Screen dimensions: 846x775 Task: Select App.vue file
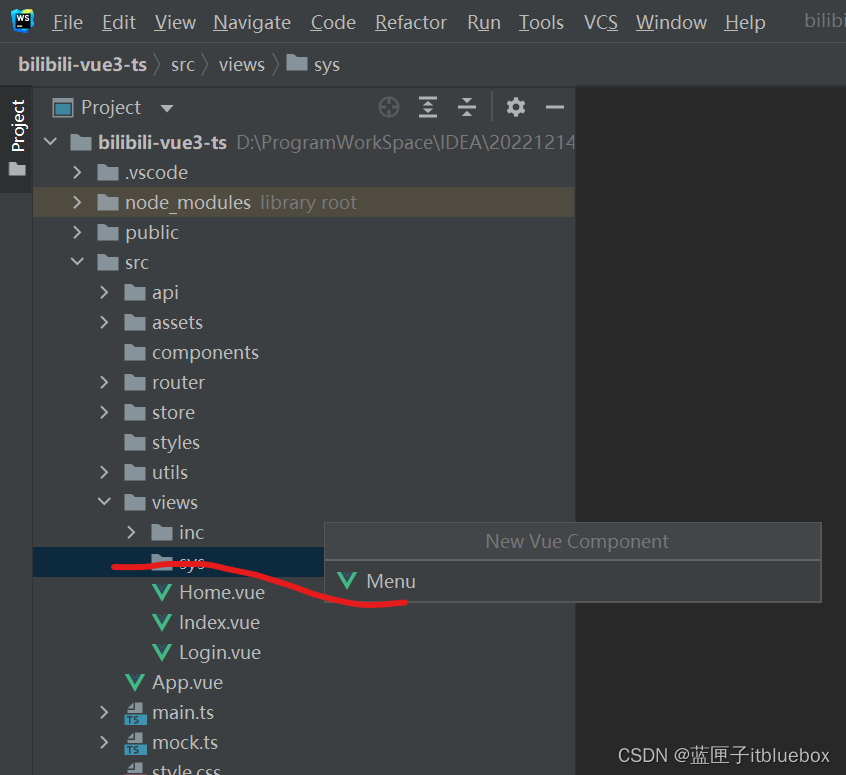point(187,683)
